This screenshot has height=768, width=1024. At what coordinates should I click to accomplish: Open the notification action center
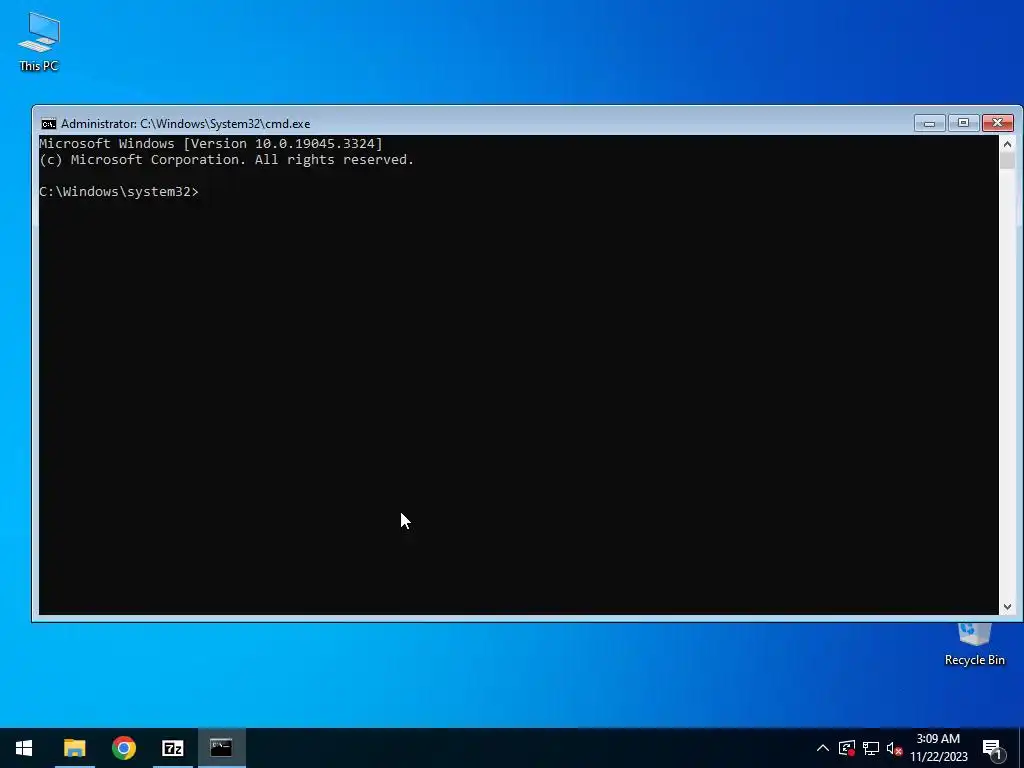click(x=992, y=748)
